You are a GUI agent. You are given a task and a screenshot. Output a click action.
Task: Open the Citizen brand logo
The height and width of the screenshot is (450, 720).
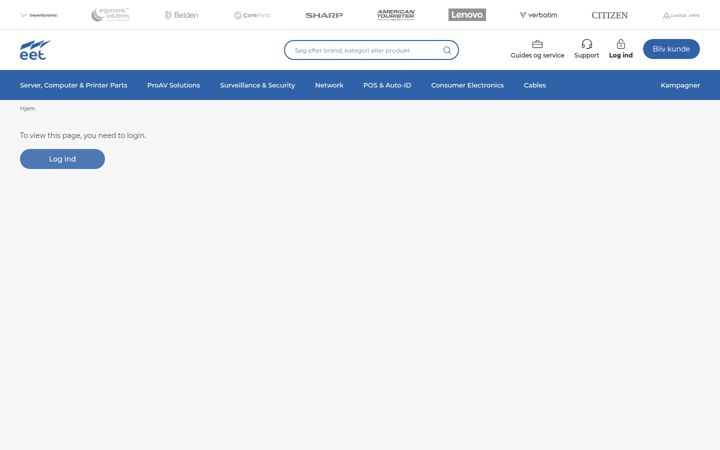(609, 15)
